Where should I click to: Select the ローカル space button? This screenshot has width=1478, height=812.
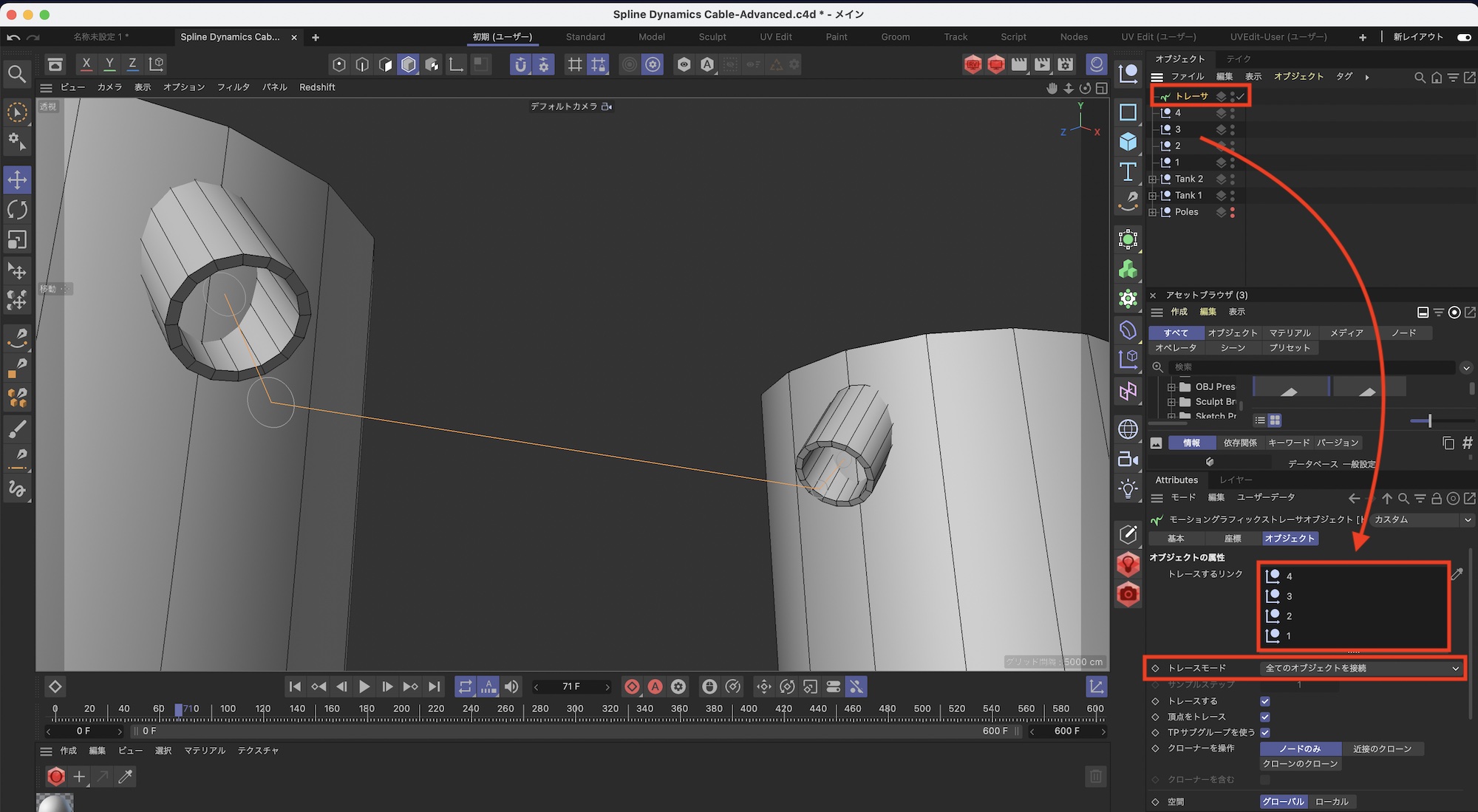tap(1332, 802)
